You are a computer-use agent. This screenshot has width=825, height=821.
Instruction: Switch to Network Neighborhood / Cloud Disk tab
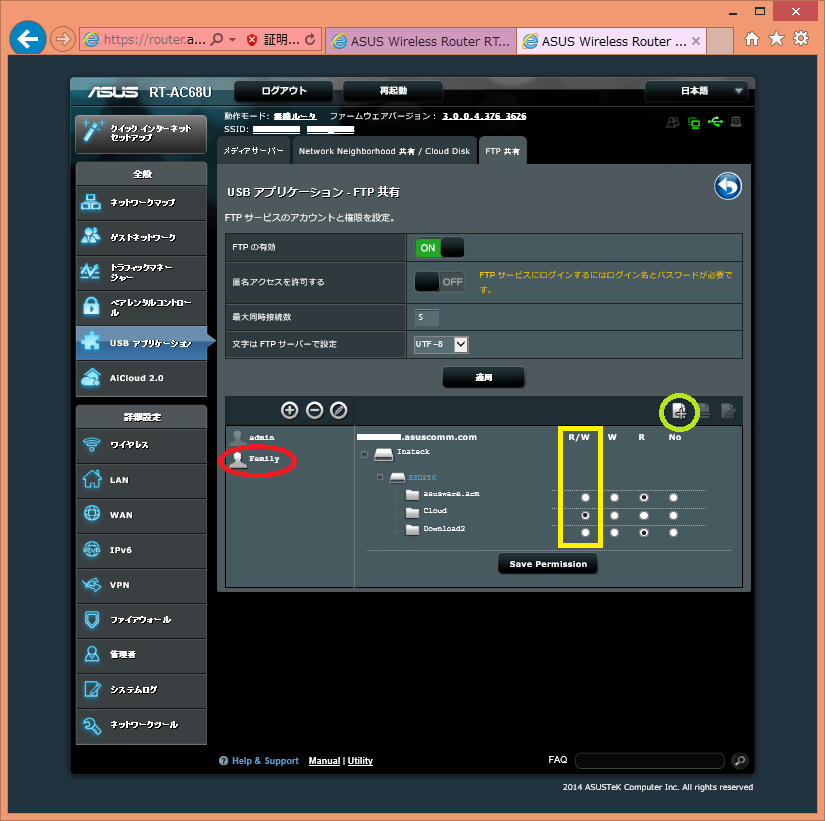click(x=384, y=151)
